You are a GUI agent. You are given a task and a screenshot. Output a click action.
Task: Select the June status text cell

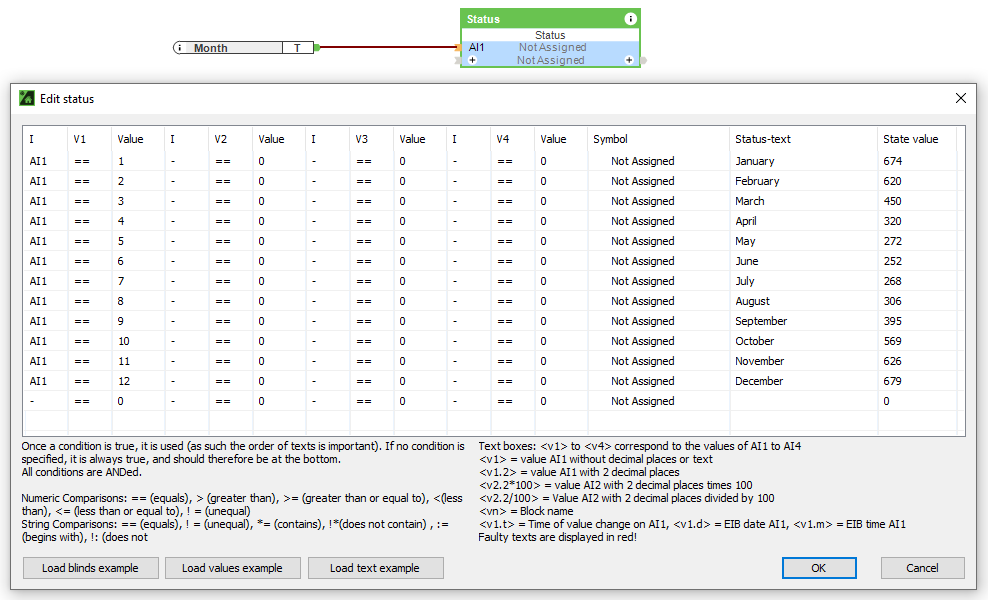click(x=803, y=261)
